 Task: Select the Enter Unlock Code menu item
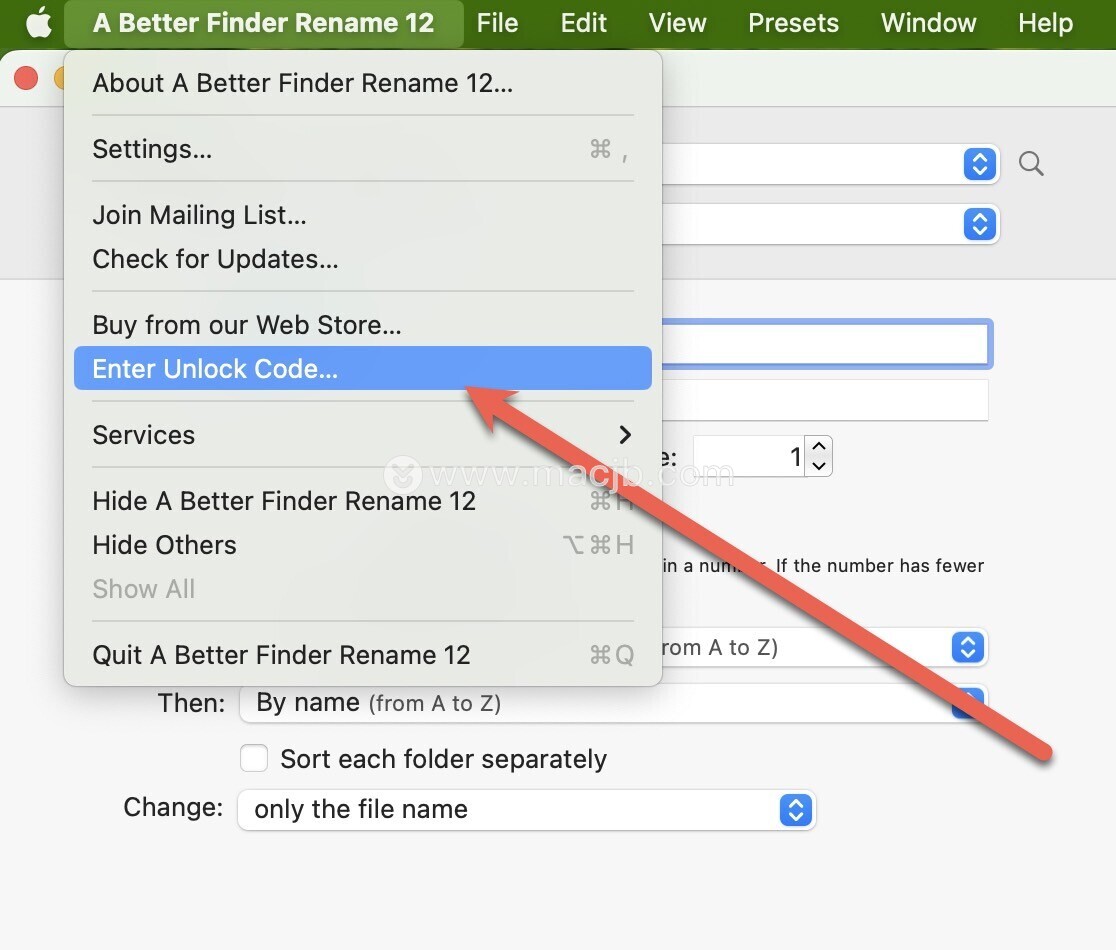(363, 368)
